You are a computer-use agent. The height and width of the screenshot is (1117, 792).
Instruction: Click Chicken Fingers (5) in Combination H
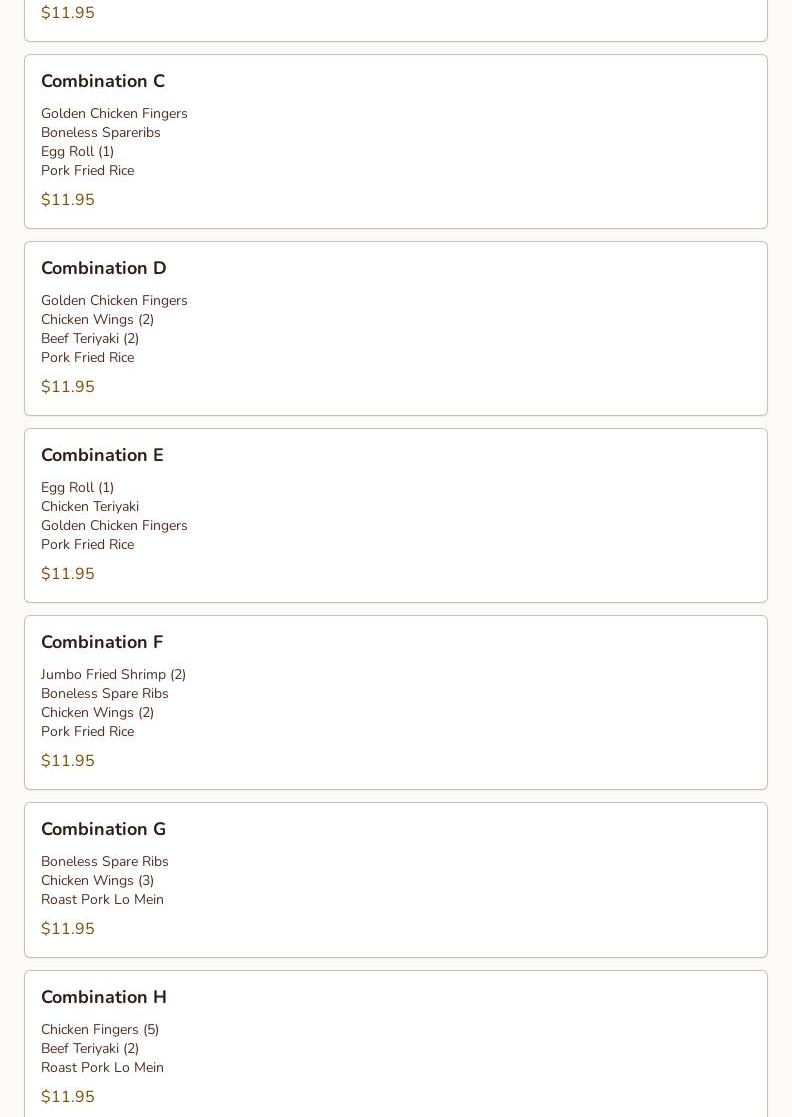100,1029
